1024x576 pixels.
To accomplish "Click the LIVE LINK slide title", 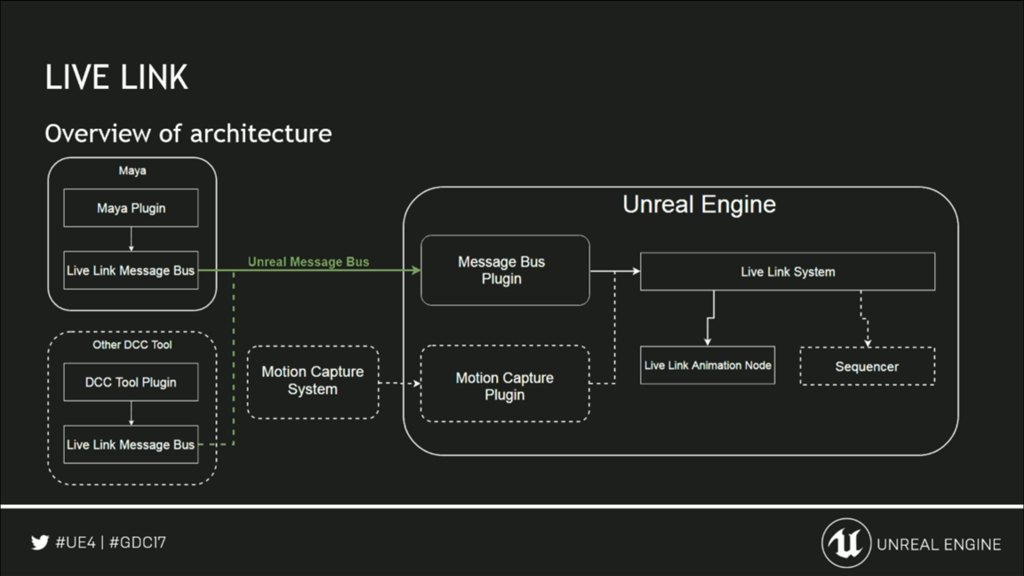I will 116,77.
